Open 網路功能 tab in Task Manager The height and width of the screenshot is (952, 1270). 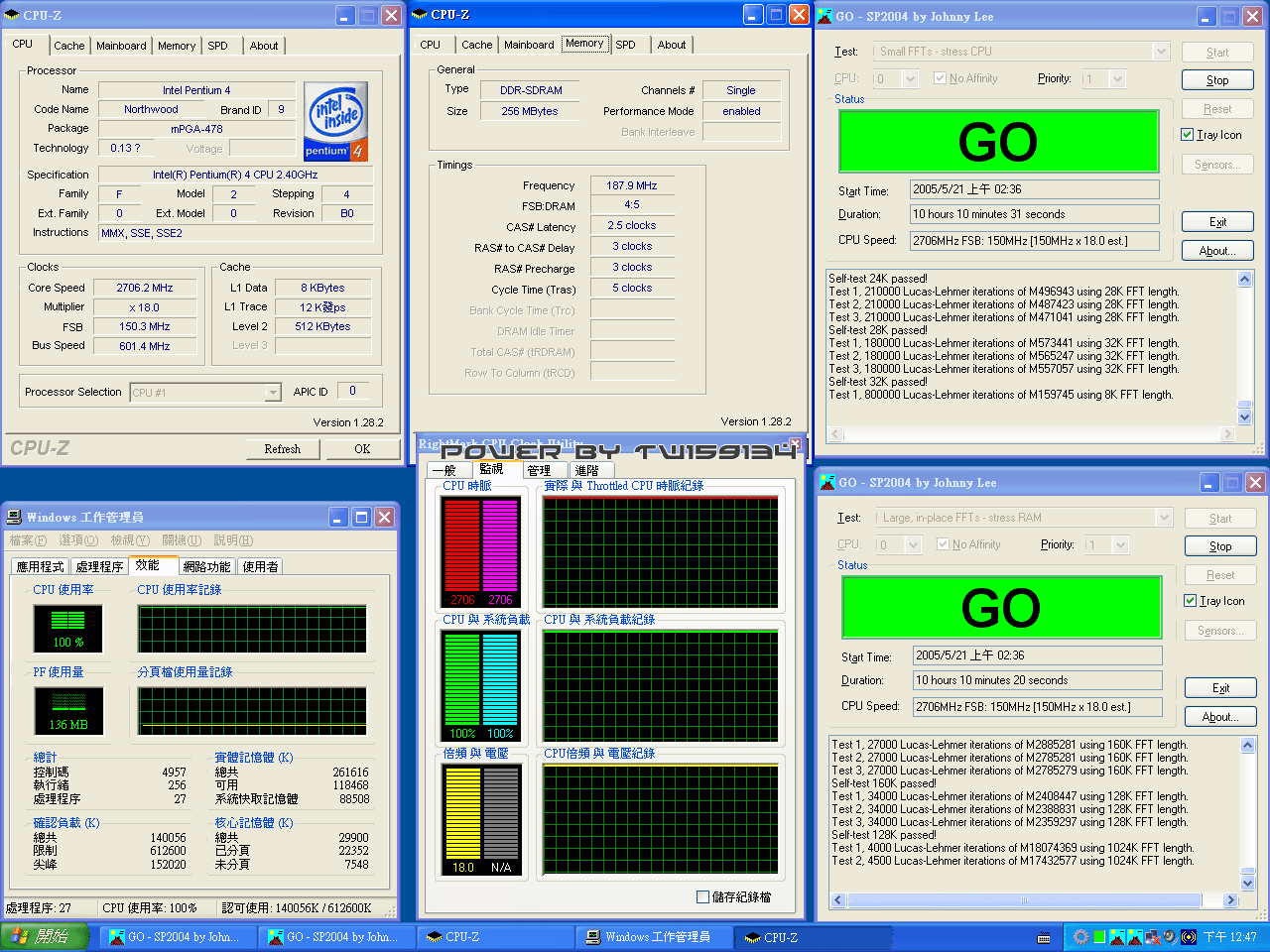pyautogui.click(x=206, y=566)
